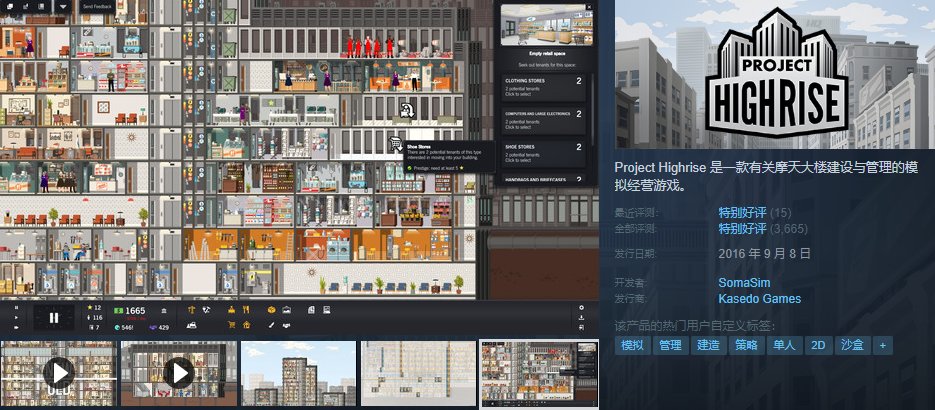Open the city skyline screenshot thumbnail
Screen dimensions: 935x410
299,373
